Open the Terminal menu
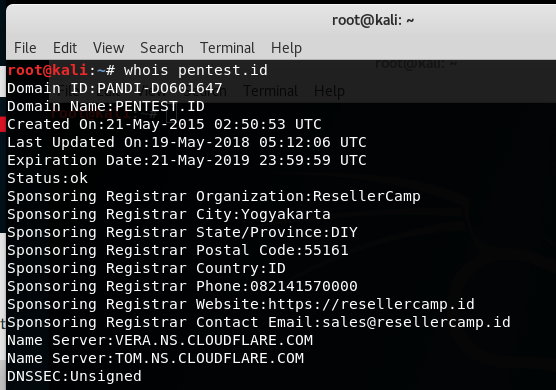556x390 pixels. 227,48
